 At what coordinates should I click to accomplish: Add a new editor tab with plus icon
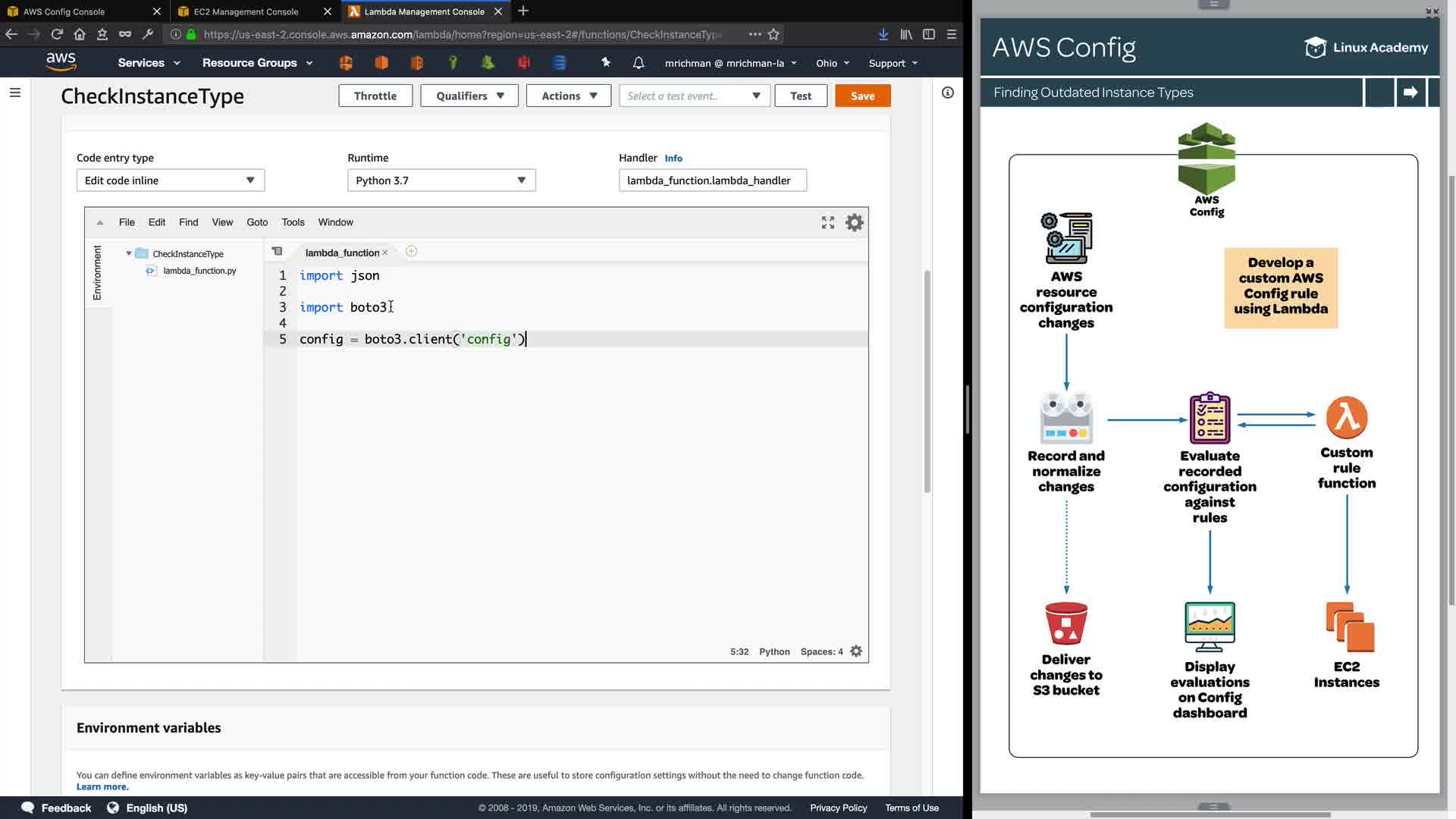[411, 252]
